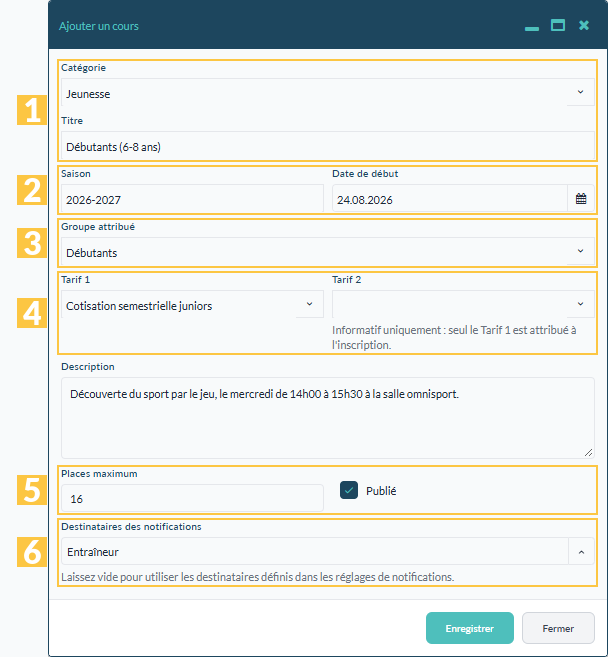
Task: Select the Entraîneur value in recipients field
Action: pyautogui.click(x=93, y=552)
